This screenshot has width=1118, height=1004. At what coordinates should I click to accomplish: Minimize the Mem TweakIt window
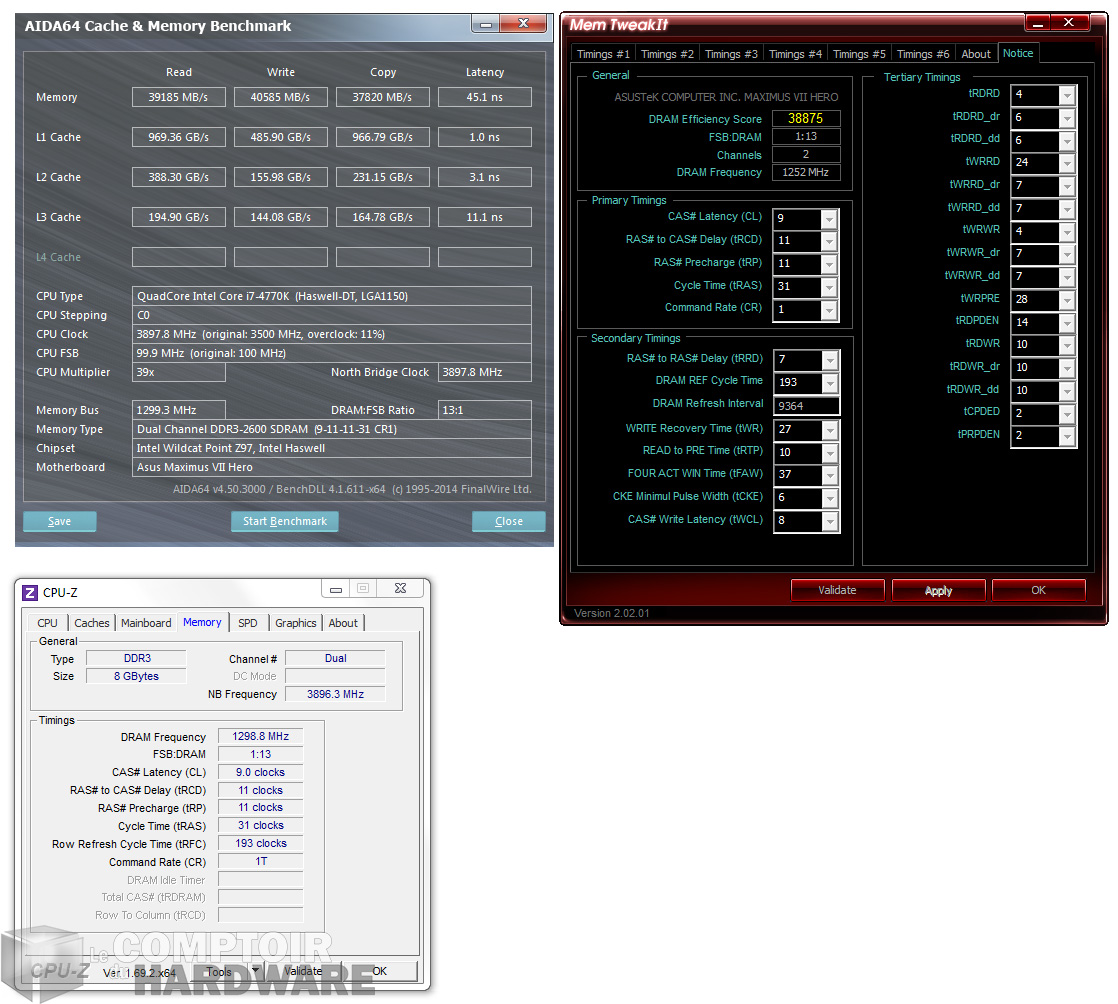(x=1038, y=23)
